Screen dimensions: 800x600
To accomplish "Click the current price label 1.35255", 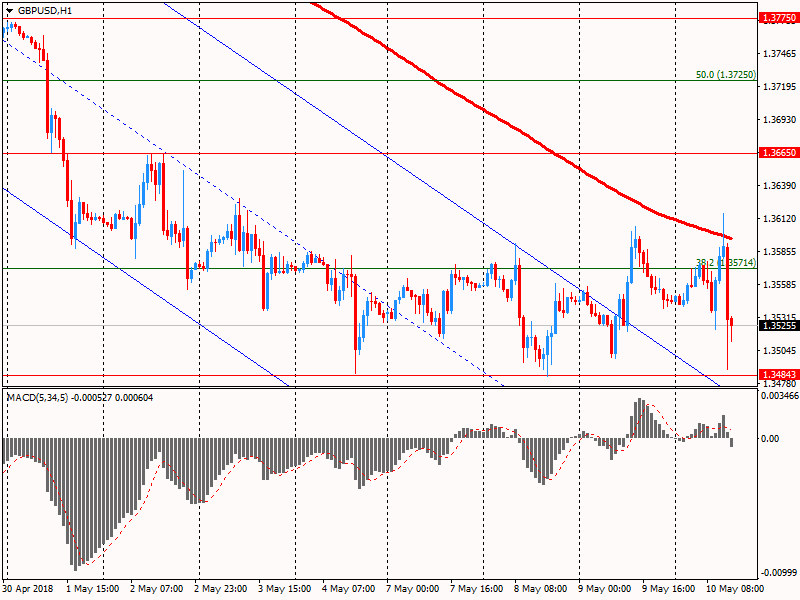I will point(779,326).
